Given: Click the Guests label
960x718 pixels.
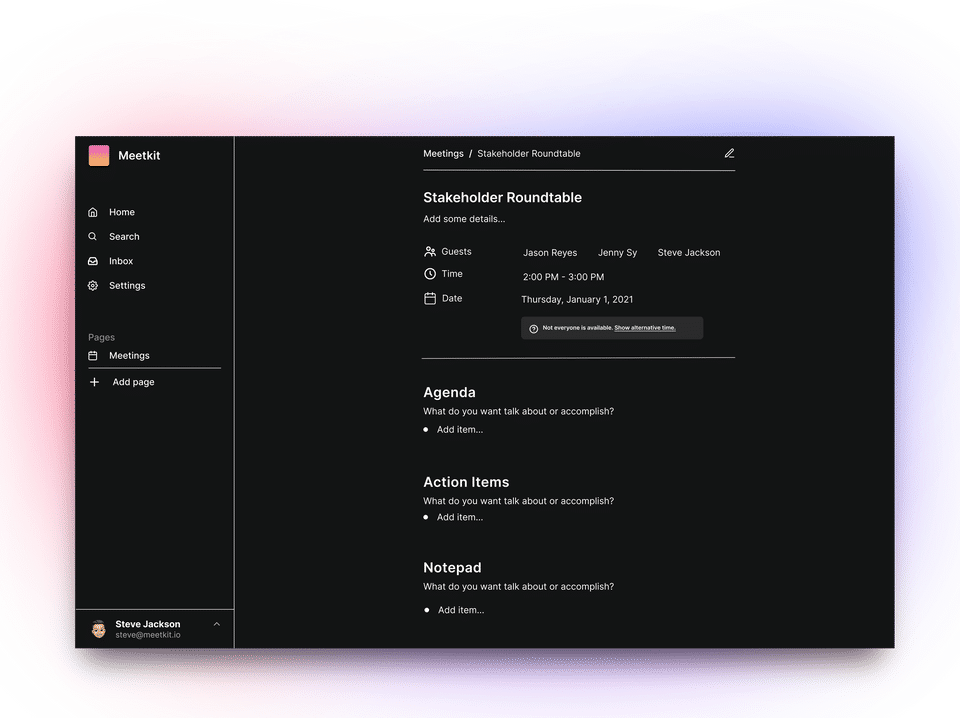Looking at the screenshot, I should point(456,252).
